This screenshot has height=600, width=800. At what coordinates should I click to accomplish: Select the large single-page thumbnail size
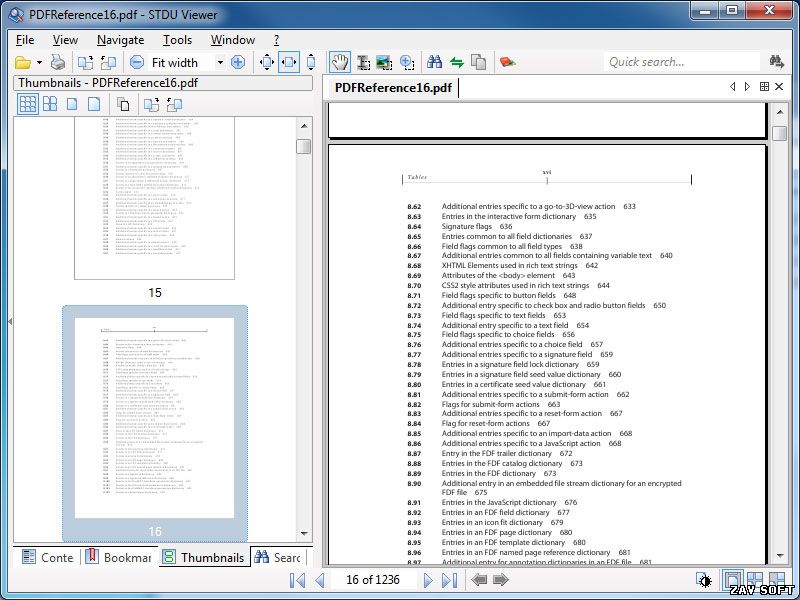(94, 104)
